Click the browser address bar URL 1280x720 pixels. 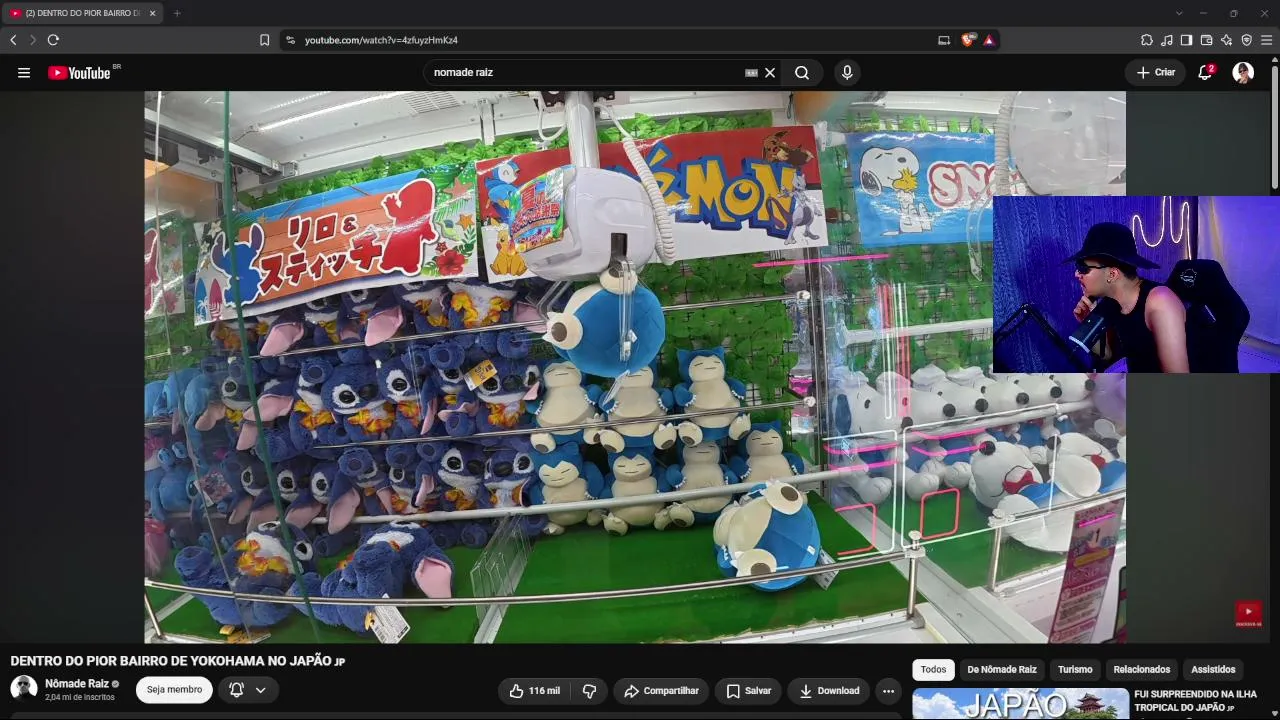(381, 40)
